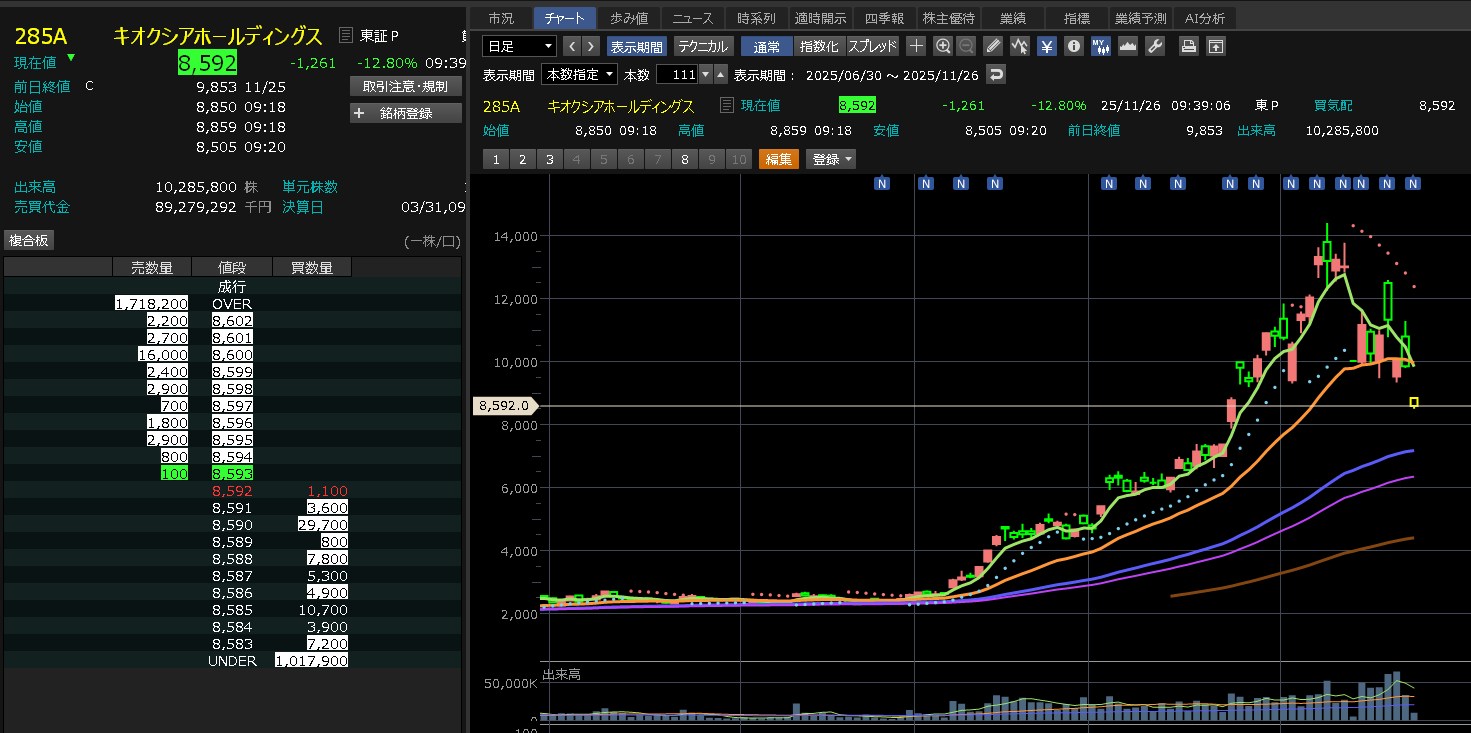Expand the 本数指定 dropdown

579,75
